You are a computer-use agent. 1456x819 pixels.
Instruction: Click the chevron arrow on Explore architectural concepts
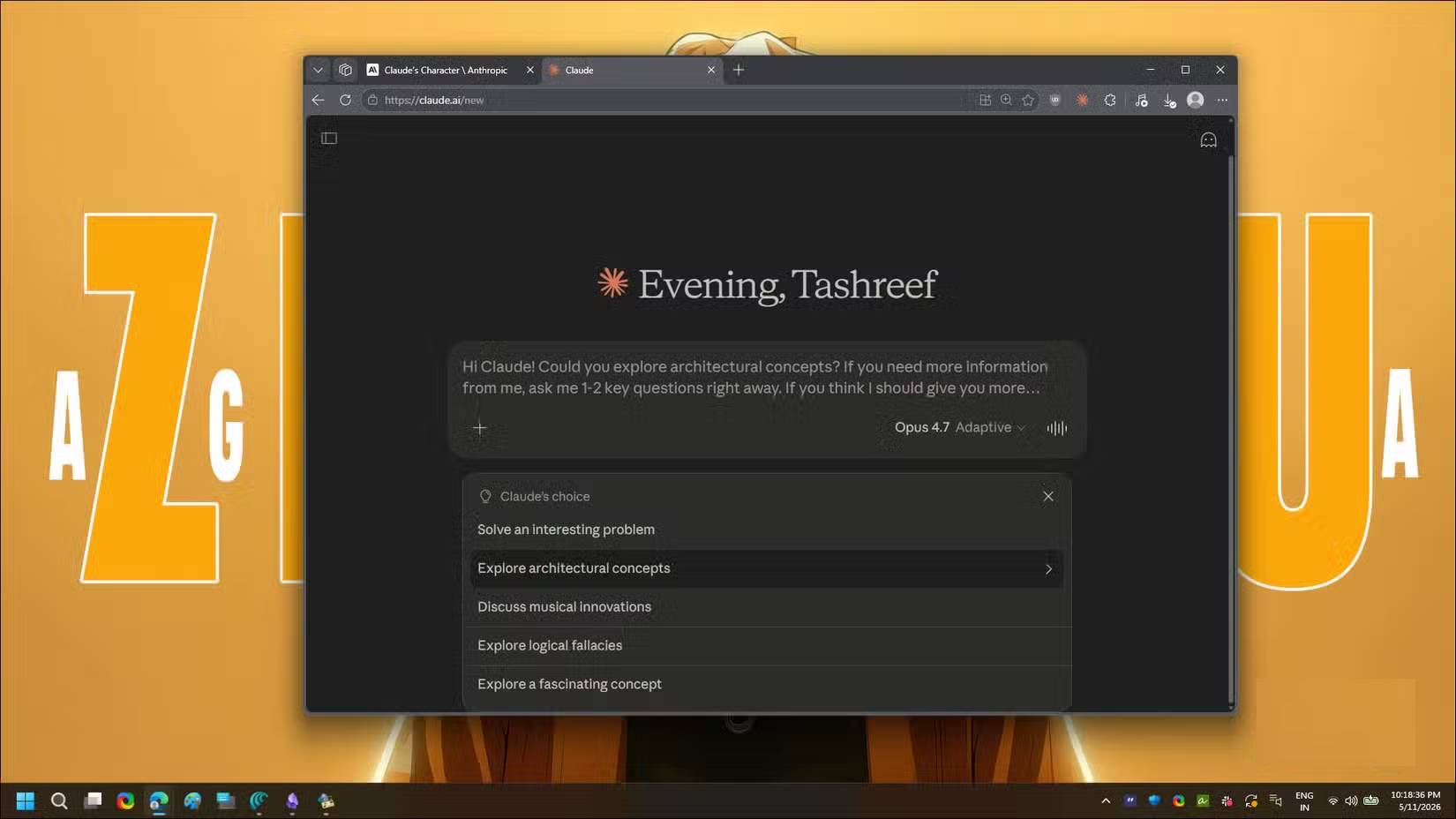pos(1048,569)
